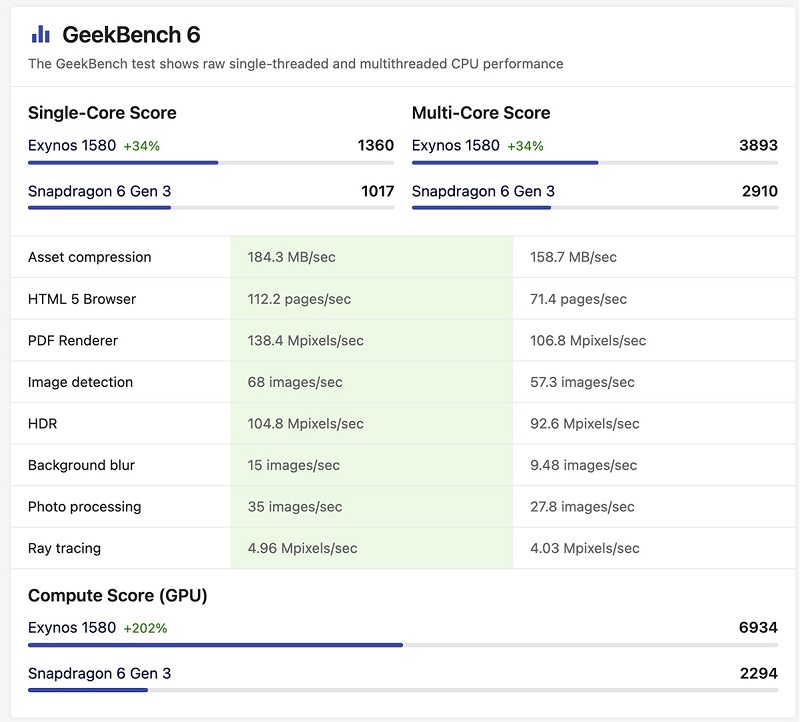This screenshot has height=722, width=800.
Task: Click the +202% badge in Compute Score
Action: coord(145,628)
